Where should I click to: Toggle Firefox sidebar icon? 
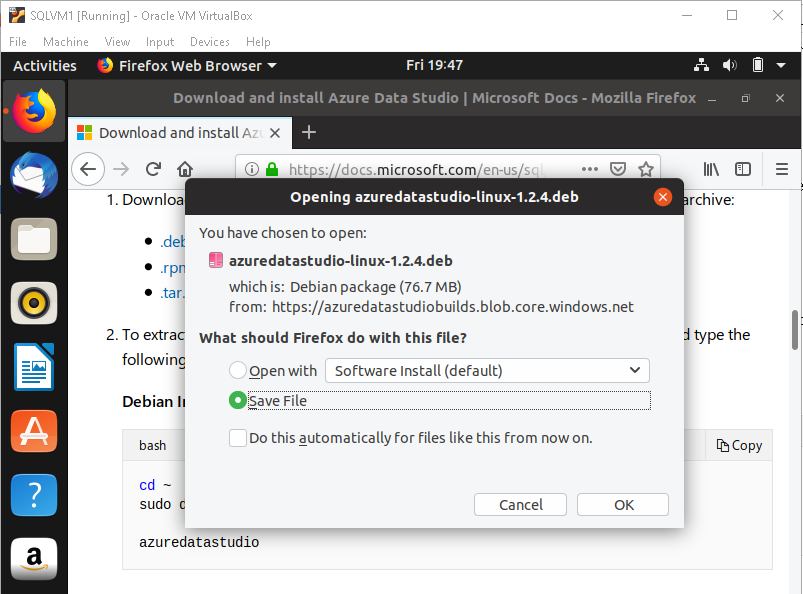pos(743,169)
